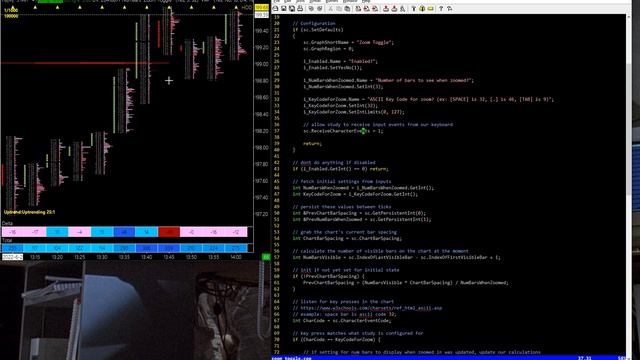Screen dimensions: 640x360
Task: Click the green circular icon in editor toolbar
Action: (x=422, y=9)
